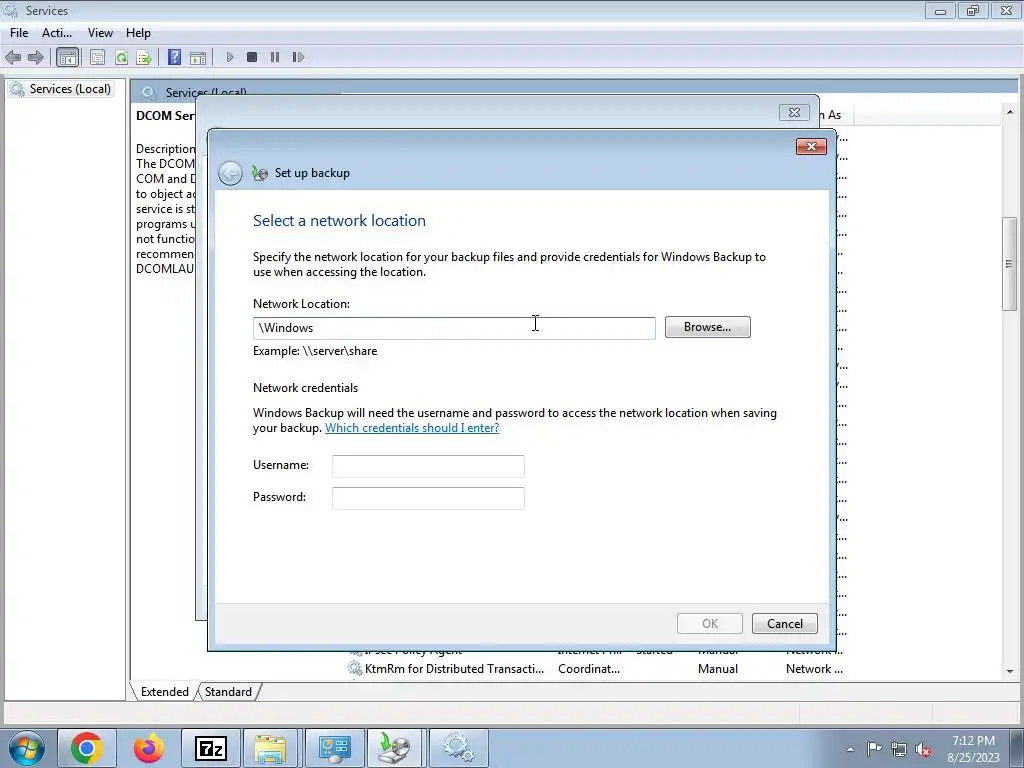Launch Chrome from the taskbar

click(x=87, y=748)
